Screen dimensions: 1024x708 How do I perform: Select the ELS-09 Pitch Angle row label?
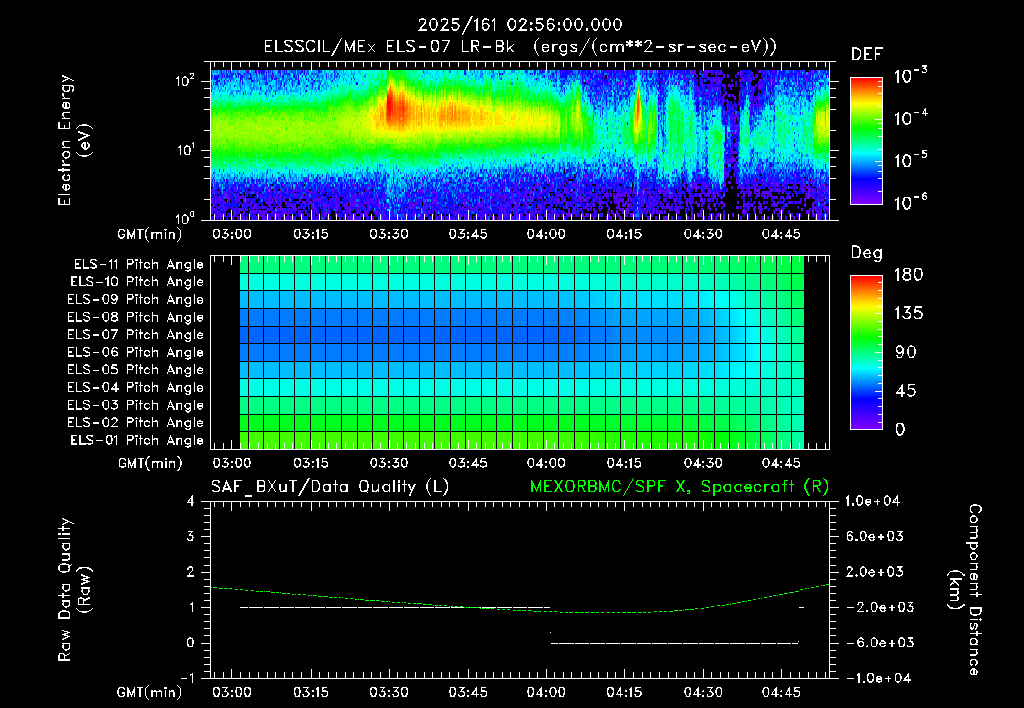(136, 300)
